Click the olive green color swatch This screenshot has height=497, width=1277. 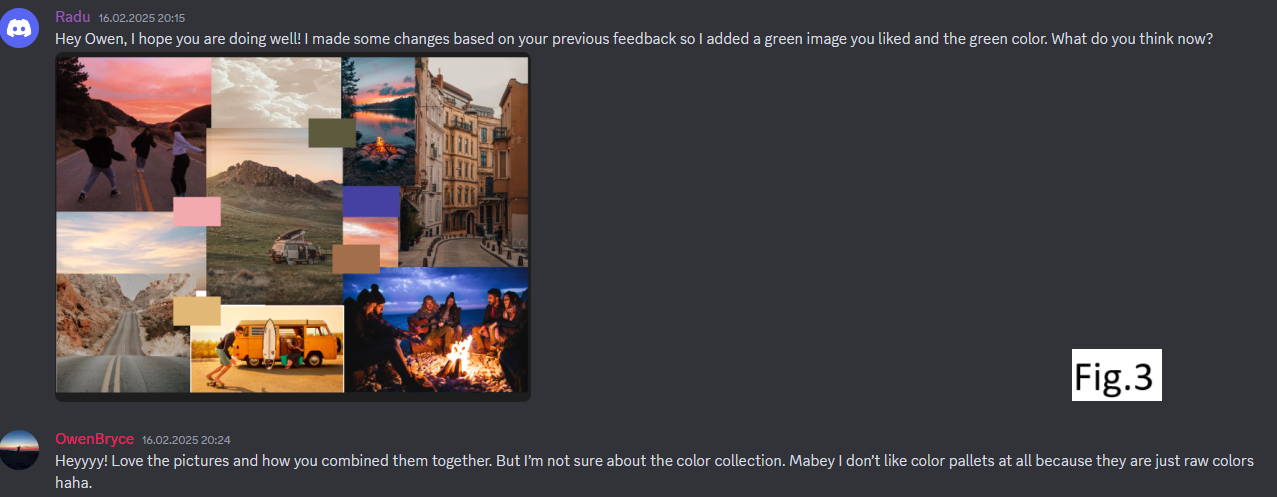(x=332, y=133)
